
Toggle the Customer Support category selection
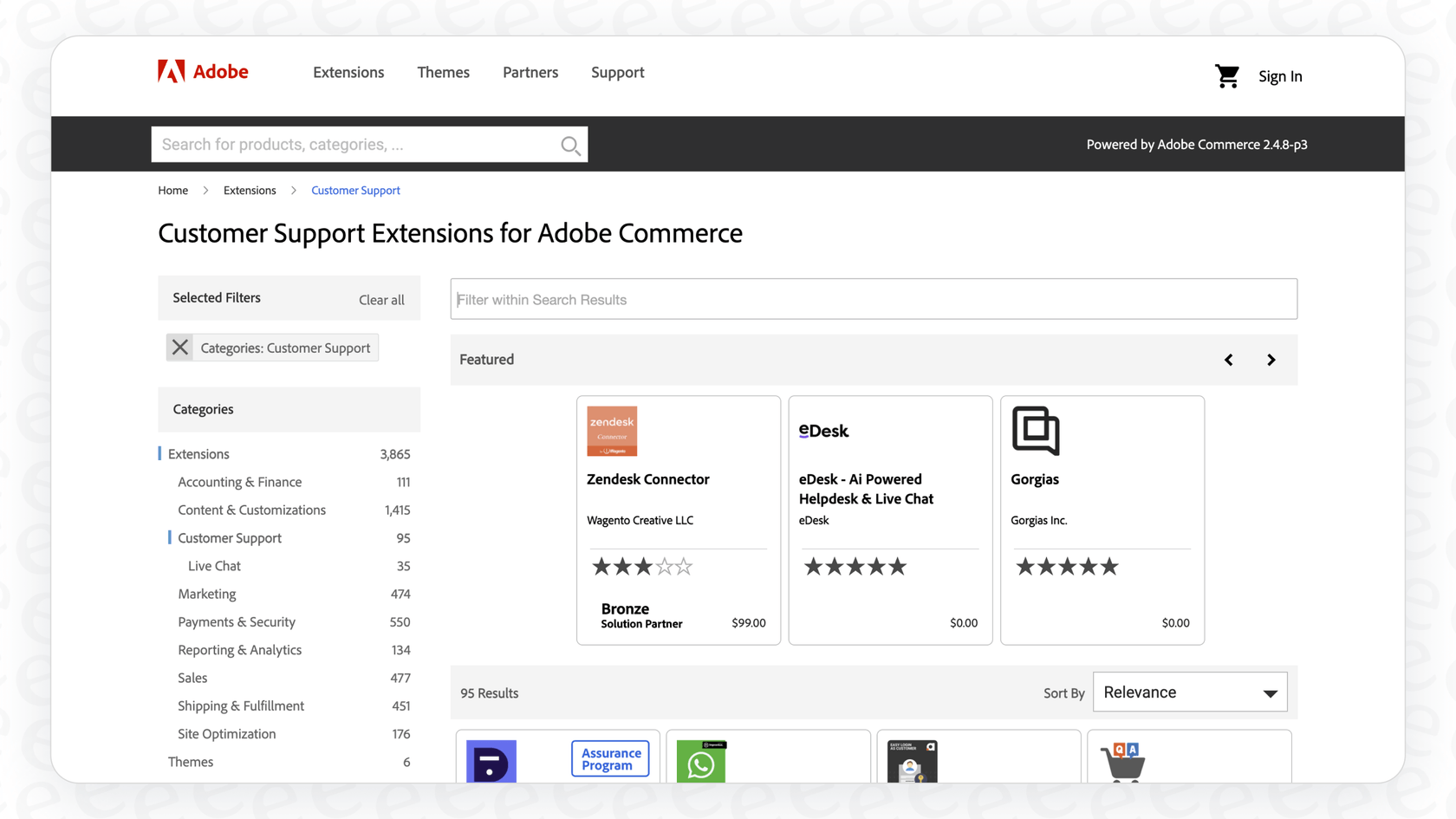[229, 537]
